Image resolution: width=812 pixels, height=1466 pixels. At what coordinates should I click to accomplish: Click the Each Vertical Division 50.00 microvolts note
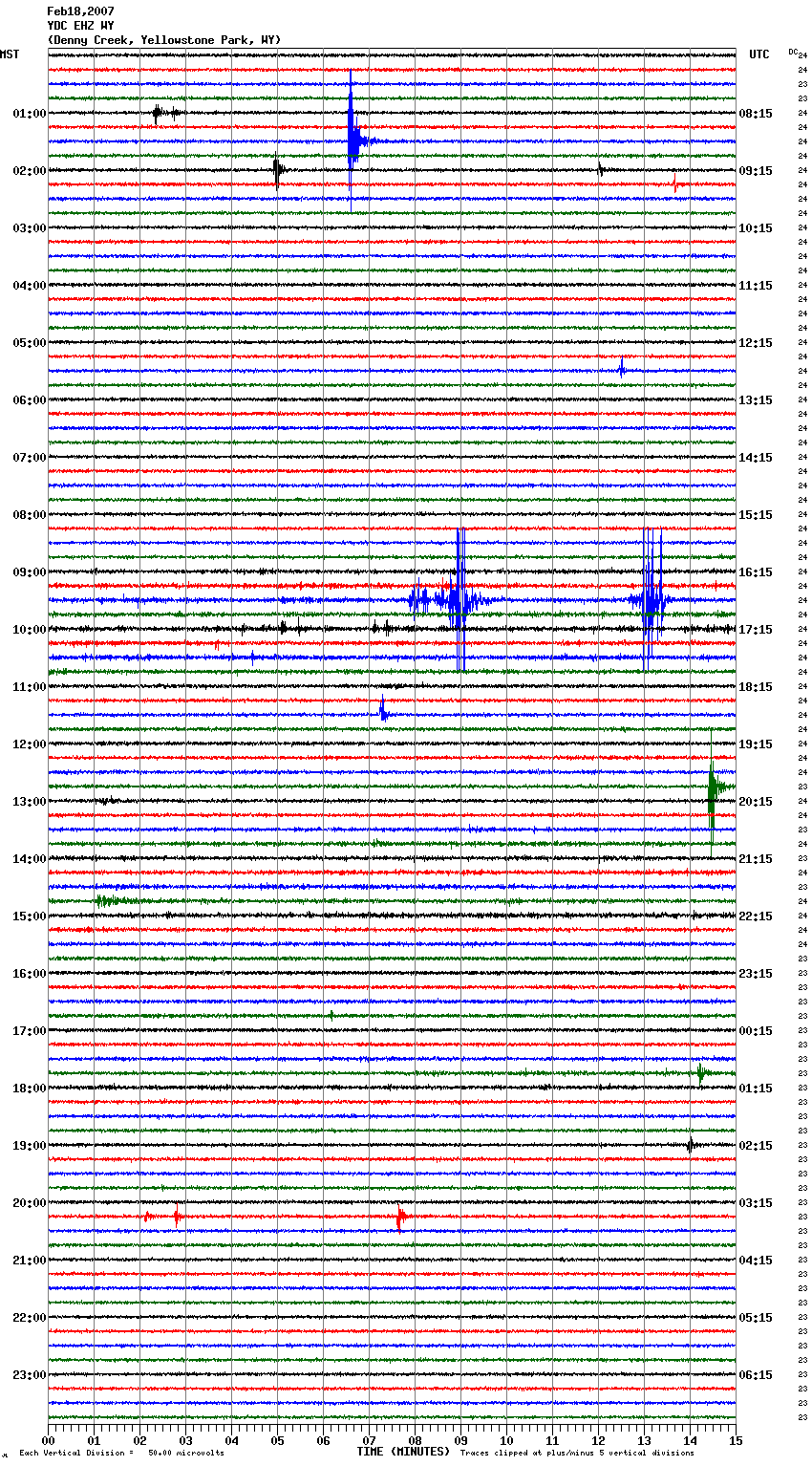click(121, 1453)
